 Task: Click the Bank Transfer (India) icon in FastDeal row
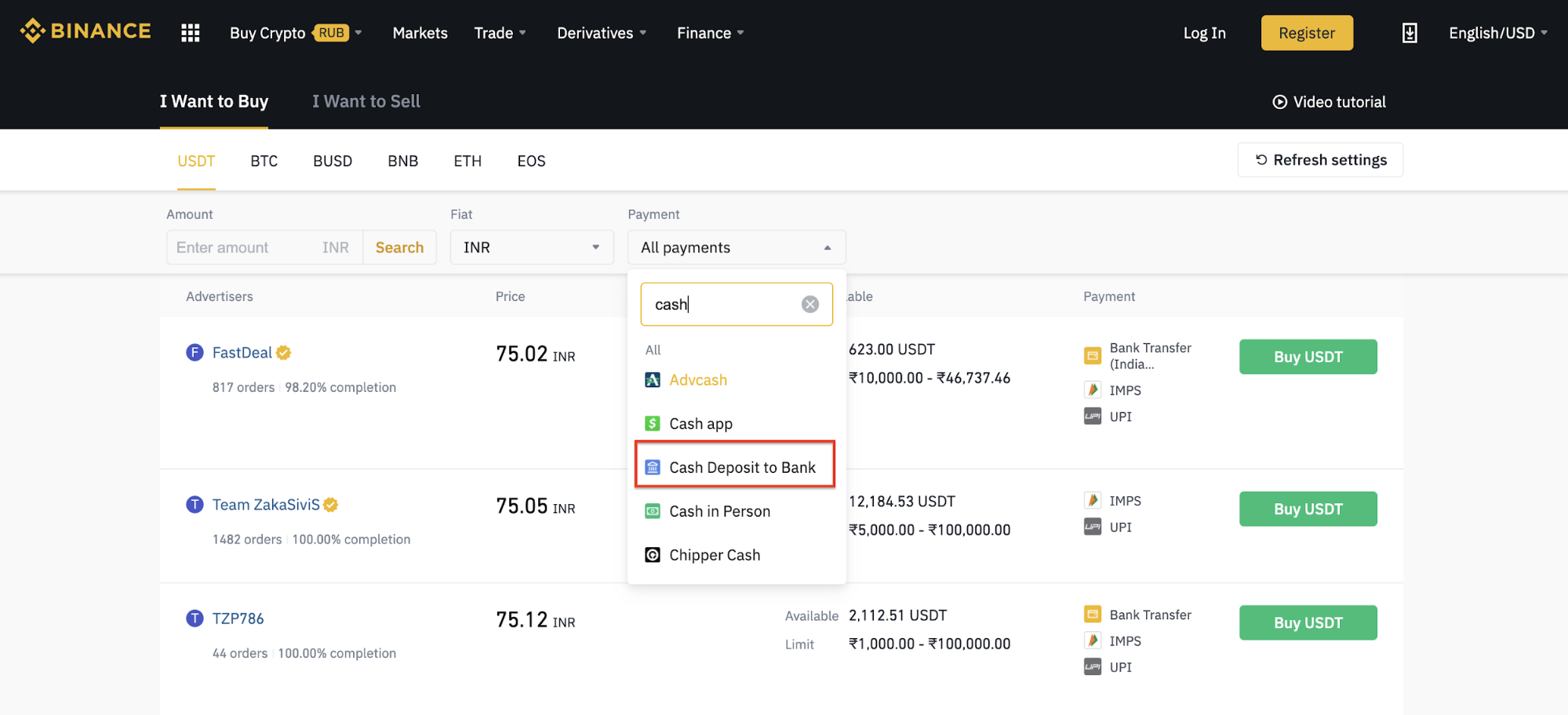[x=1093, y=356]
